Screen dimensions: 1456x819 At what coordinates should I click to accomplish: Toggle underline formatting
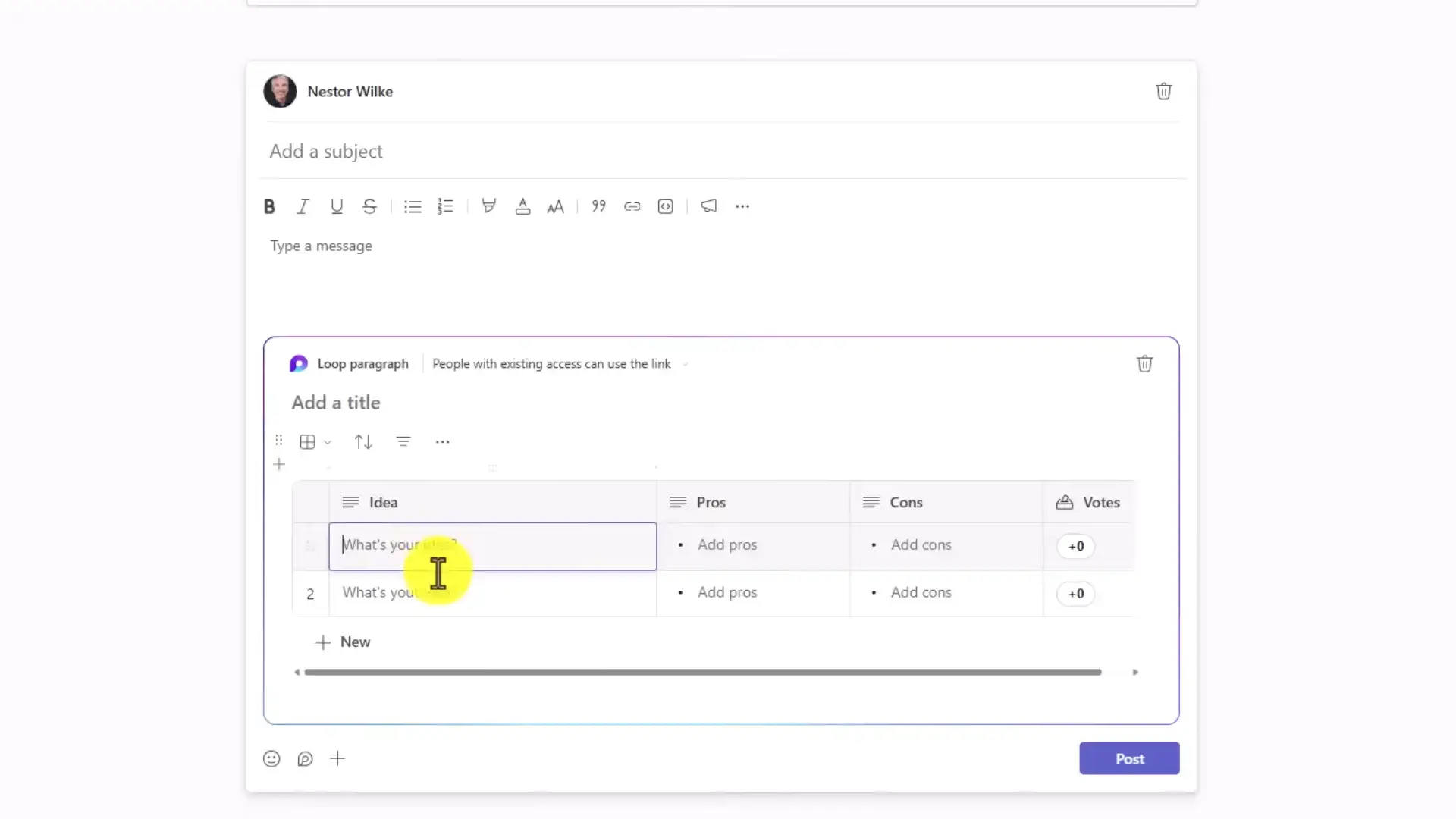[x=337, y=206]
